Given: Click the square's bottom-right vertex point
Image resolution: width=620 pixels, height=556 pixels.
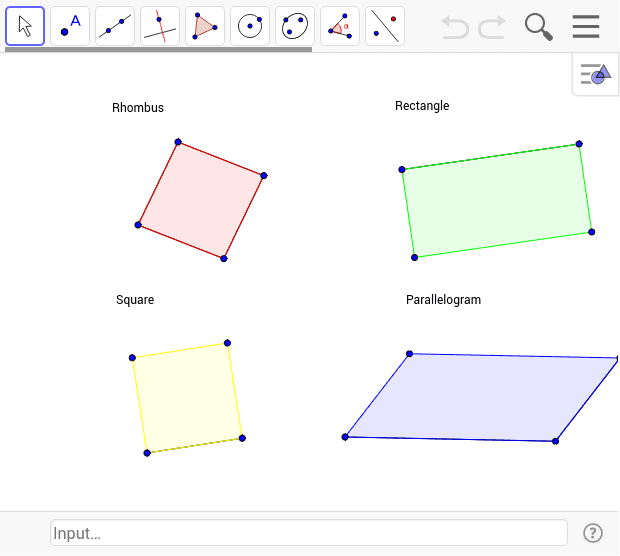Looking at the screenshot, I should pos(242,438).
